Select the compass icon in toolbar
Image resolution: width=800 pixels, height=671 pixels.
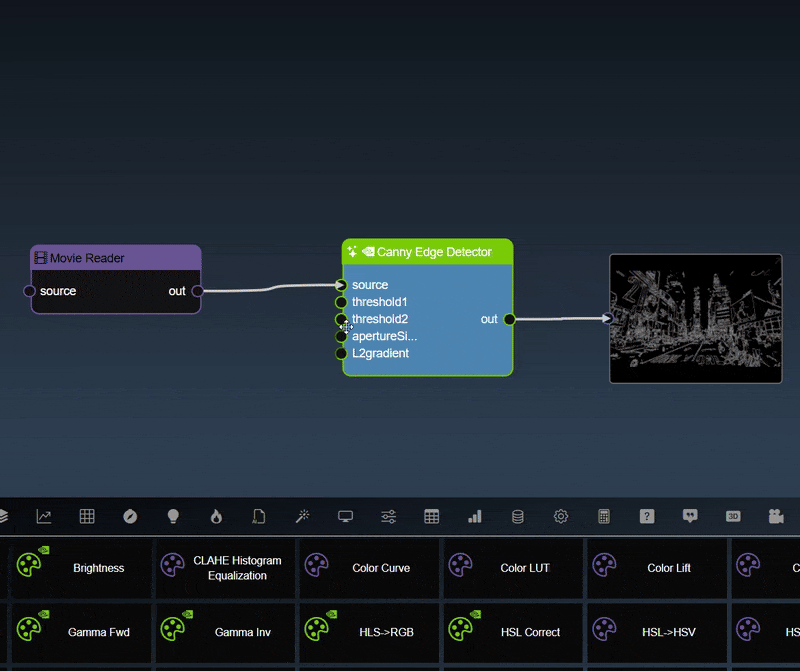(x=130, y=516)
